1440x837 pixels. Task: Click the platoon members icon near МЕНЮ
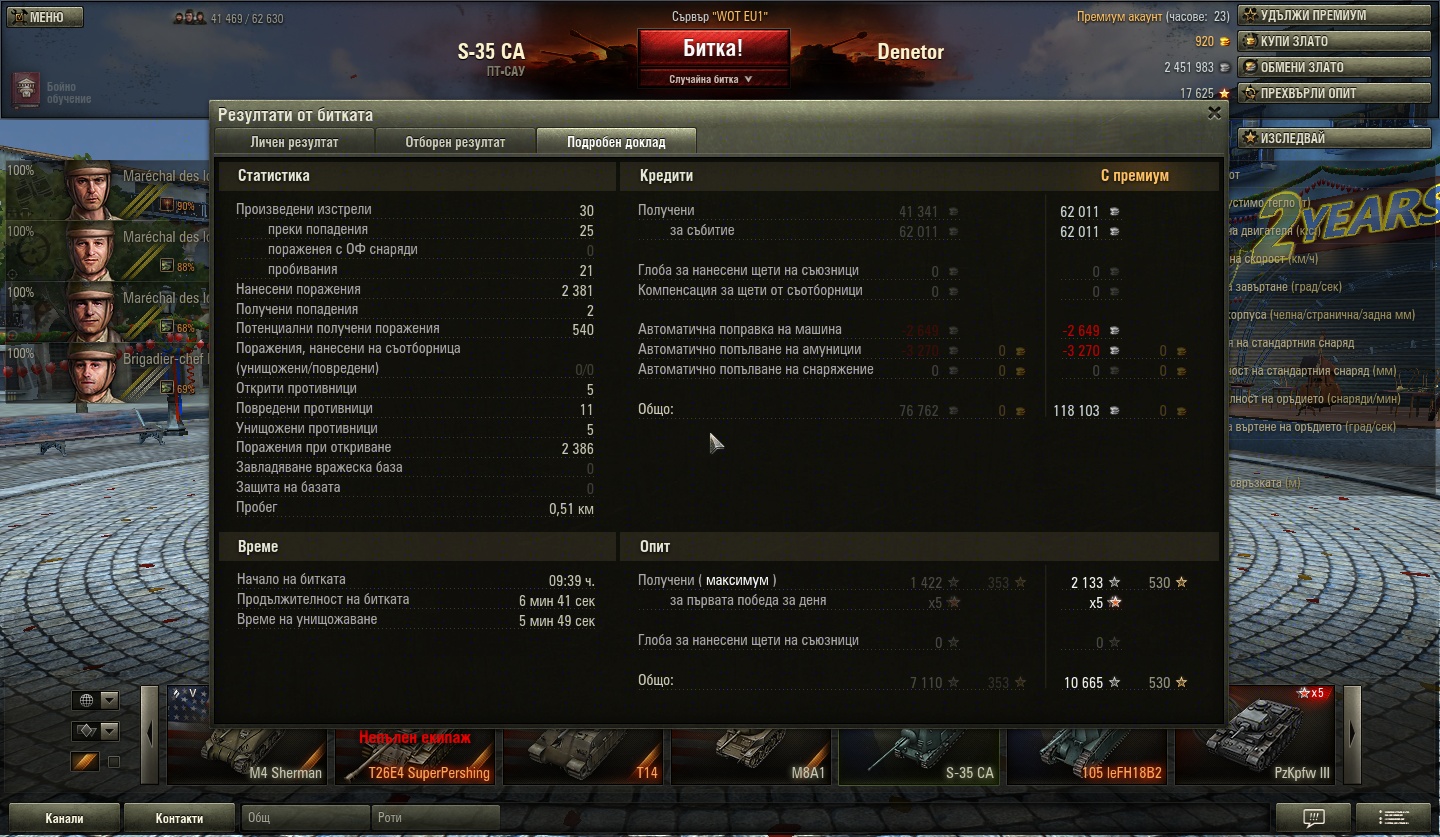tap(189, 18)
